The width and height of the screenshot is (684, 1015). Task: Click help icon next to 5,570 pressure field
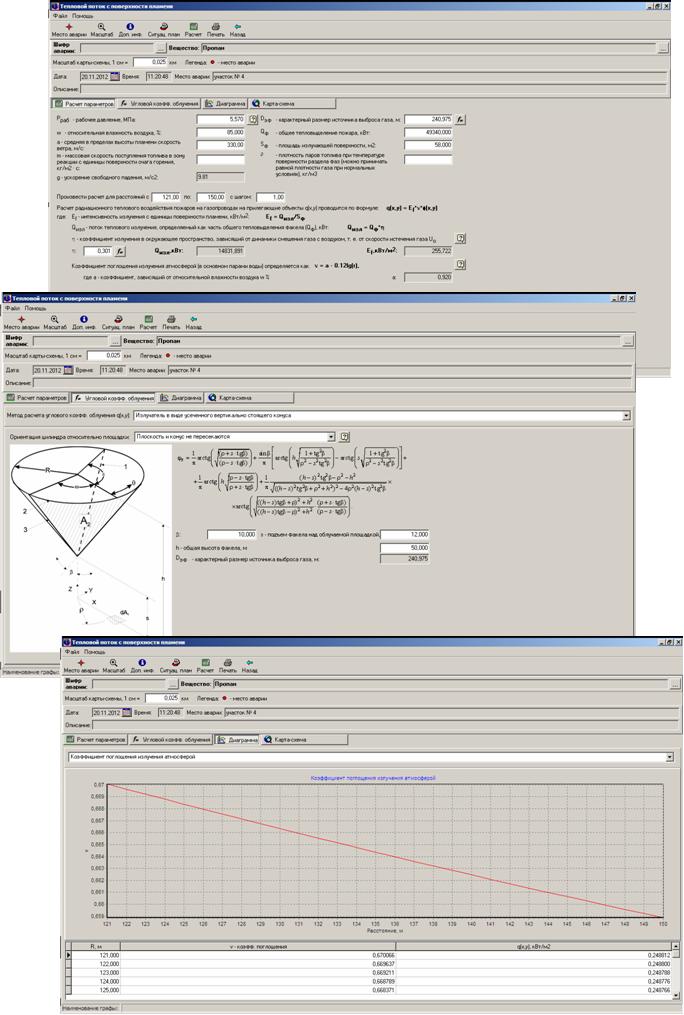tap(253, 119)
